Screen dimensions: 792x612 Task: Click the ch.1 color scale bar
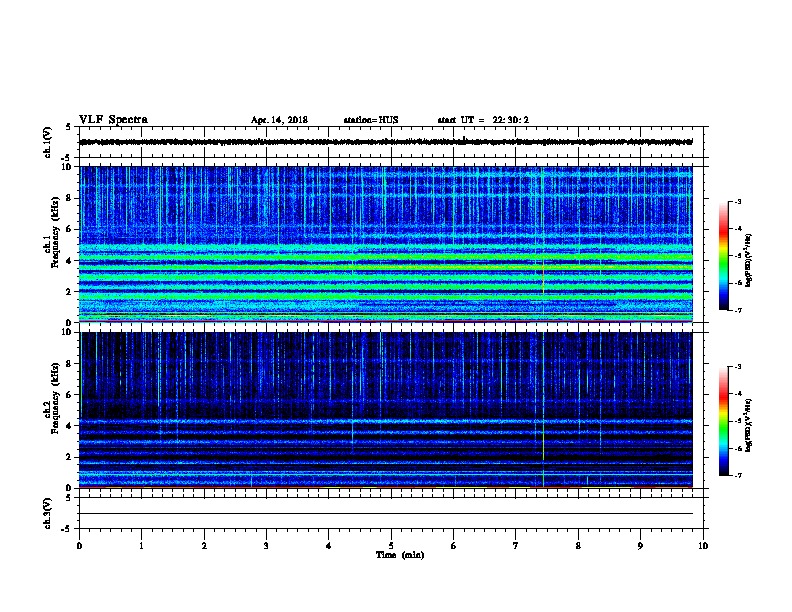click(x=723, y=256)
